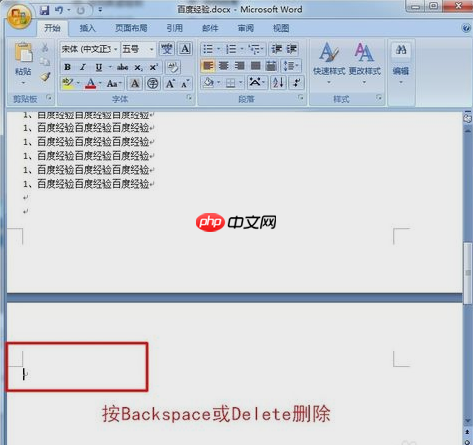Click the Office button

[x=19, y=17]
